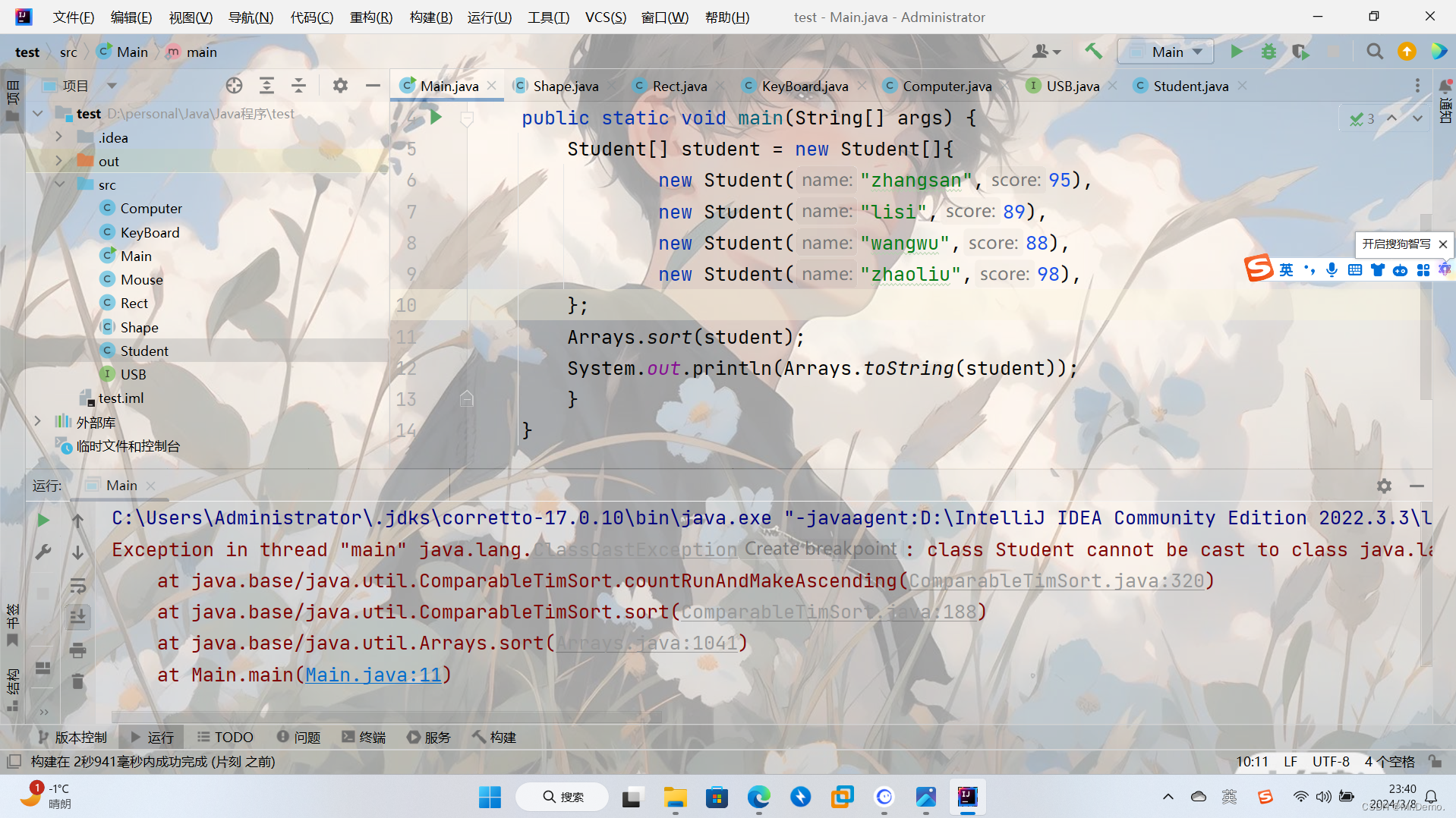
Task: Toggle read-only lock in status bar
Action: (x=1435, y=761)
